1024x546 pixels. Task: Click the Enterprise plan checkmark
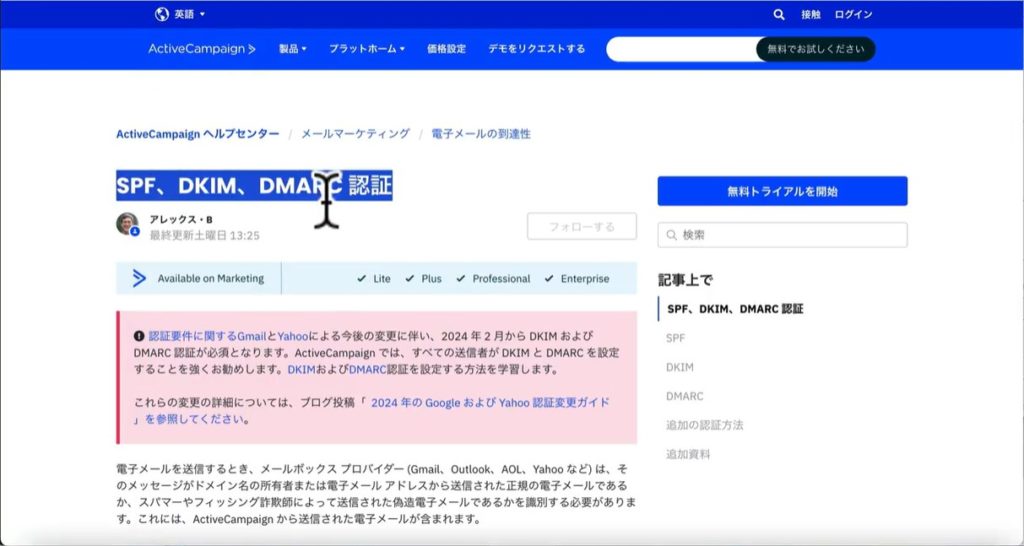(548, 279)
